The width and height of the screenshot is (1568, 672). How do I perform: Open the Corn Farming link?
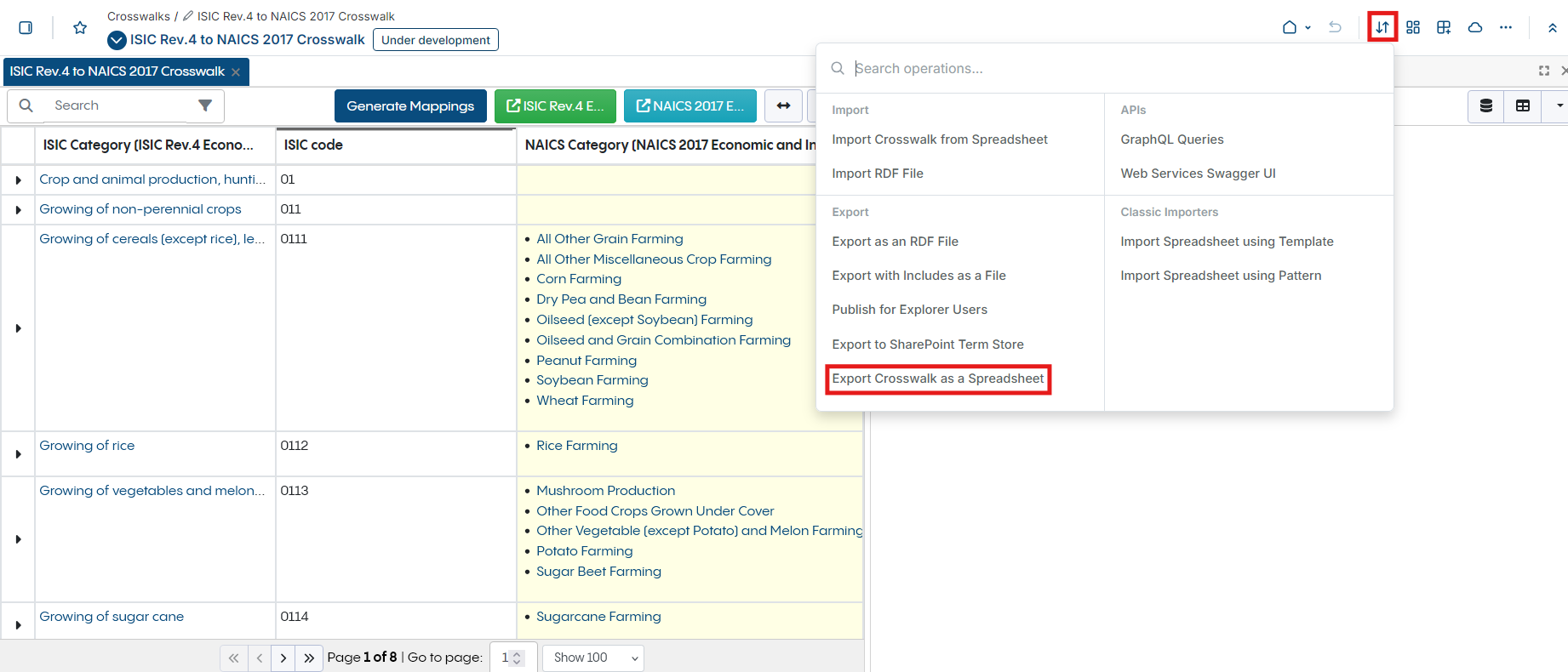579,279
